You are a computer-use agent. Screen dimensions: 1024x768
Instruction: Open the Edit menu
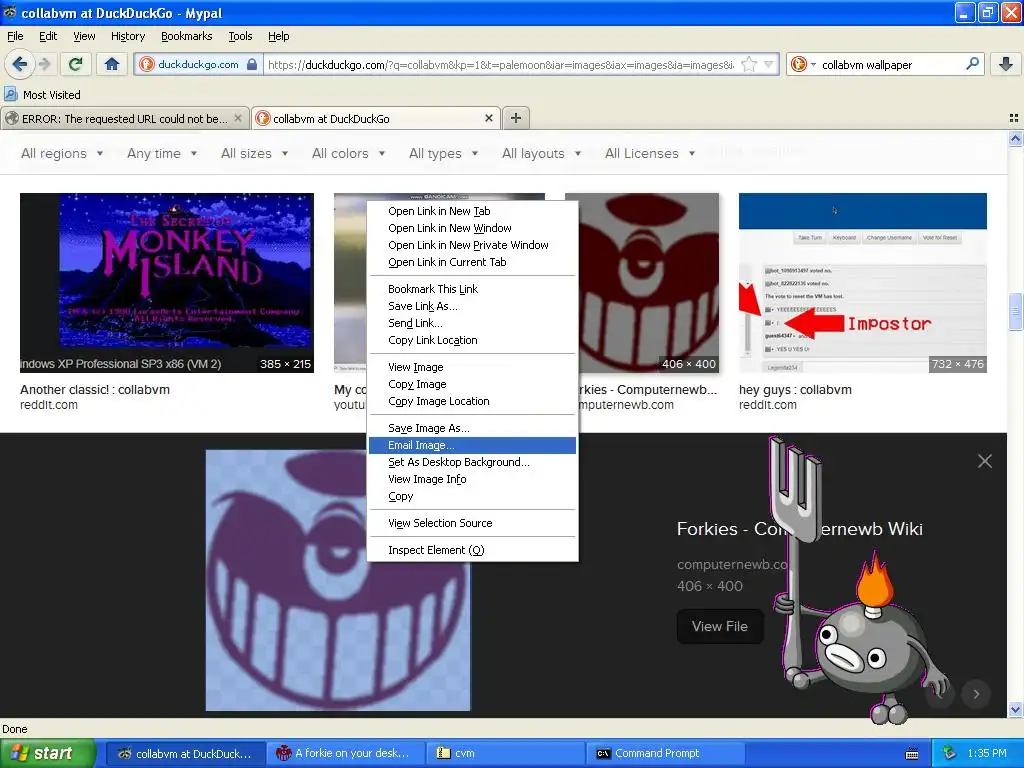coord(48,36)
